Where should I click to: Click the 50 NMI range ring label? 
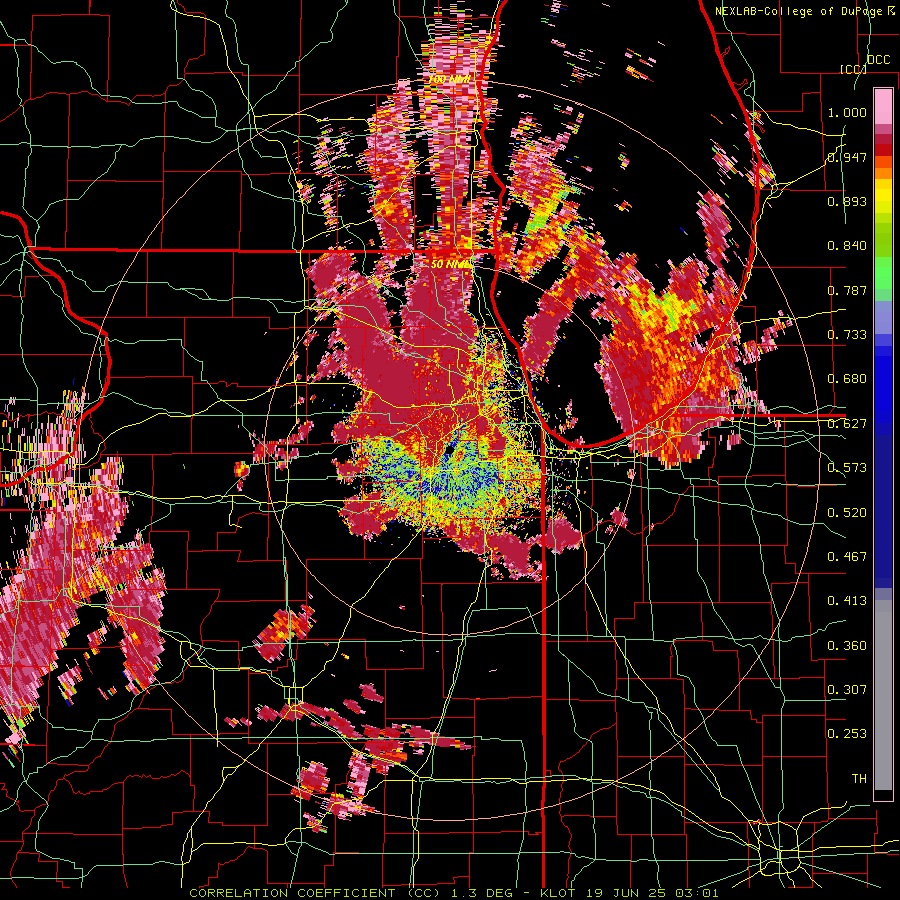pos(451,264)
